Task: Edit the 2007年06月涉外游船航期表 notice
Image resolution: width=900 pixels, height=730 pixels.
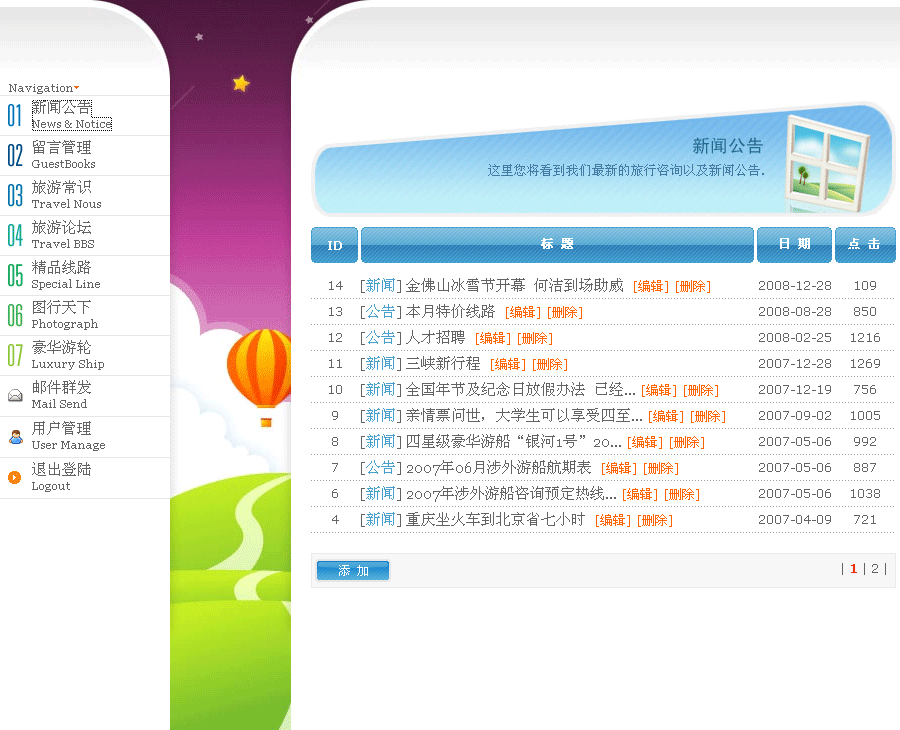Action: pyautogui.click(x=619, y=468)
